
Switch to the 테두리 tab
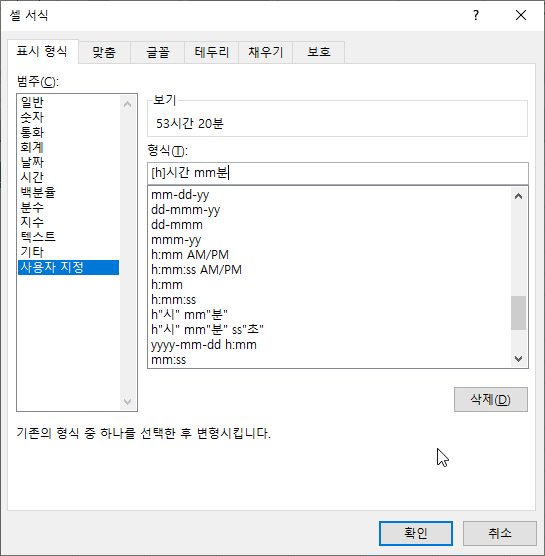(212, 52)
